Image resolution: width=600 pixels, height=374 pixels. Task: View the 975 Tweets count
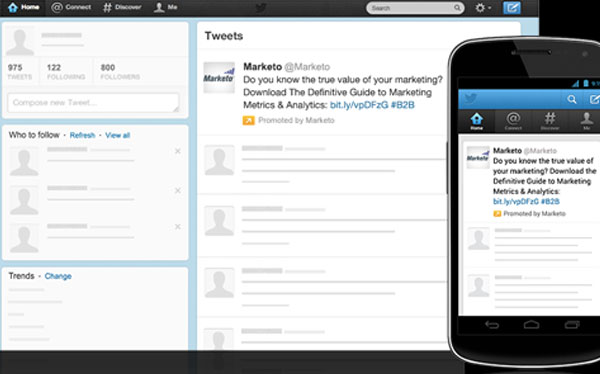point(20,72)
